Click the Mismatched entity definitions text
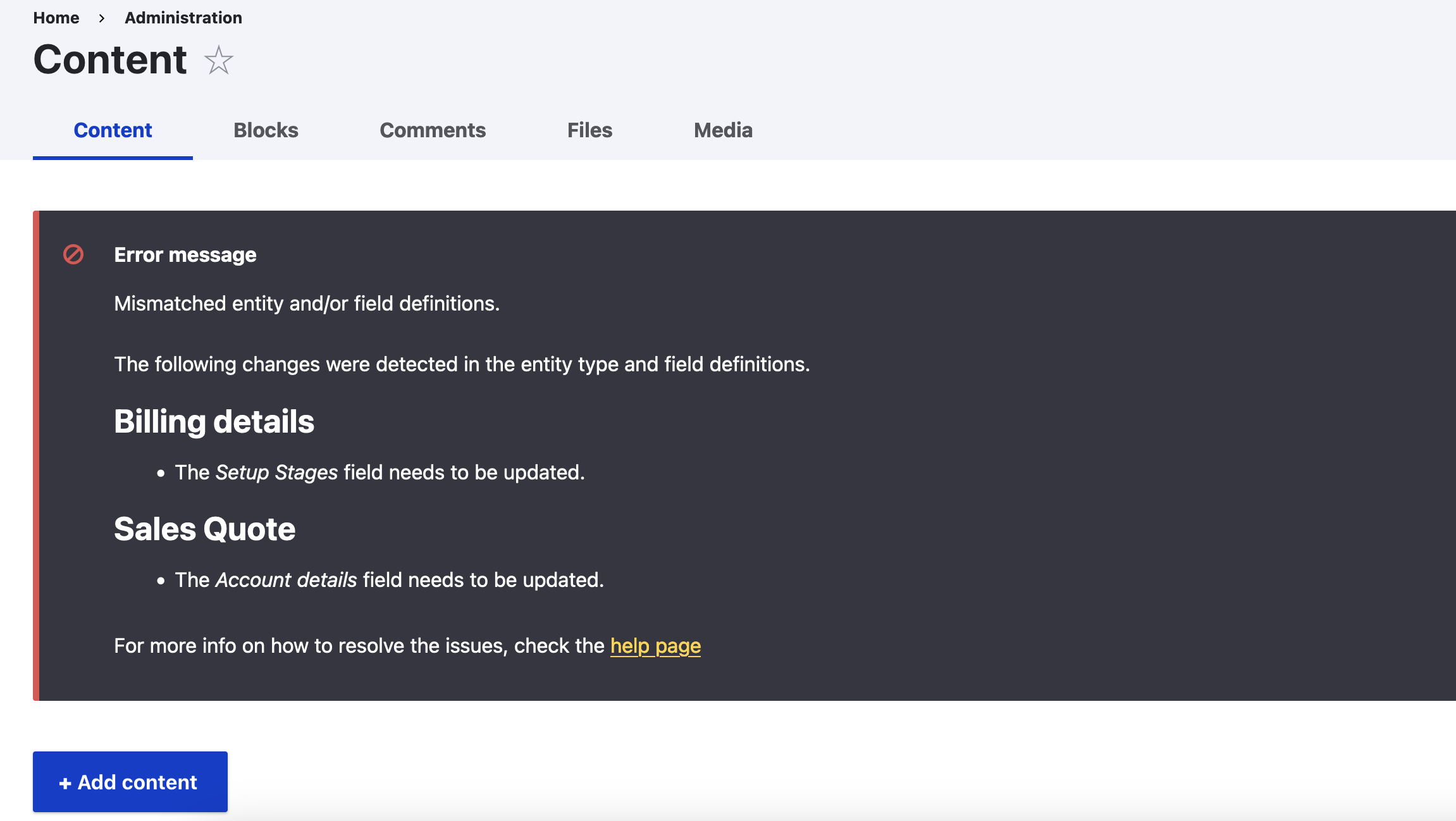 [307, 304]
